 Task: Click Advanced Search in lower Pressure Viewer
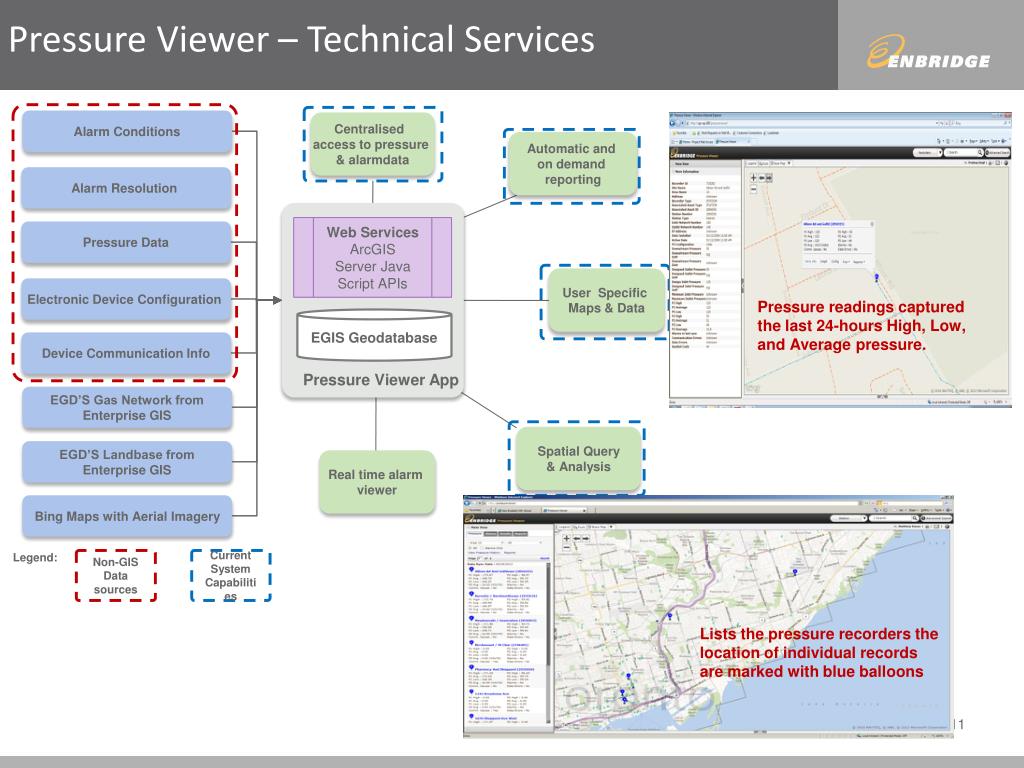pos(936,518)
